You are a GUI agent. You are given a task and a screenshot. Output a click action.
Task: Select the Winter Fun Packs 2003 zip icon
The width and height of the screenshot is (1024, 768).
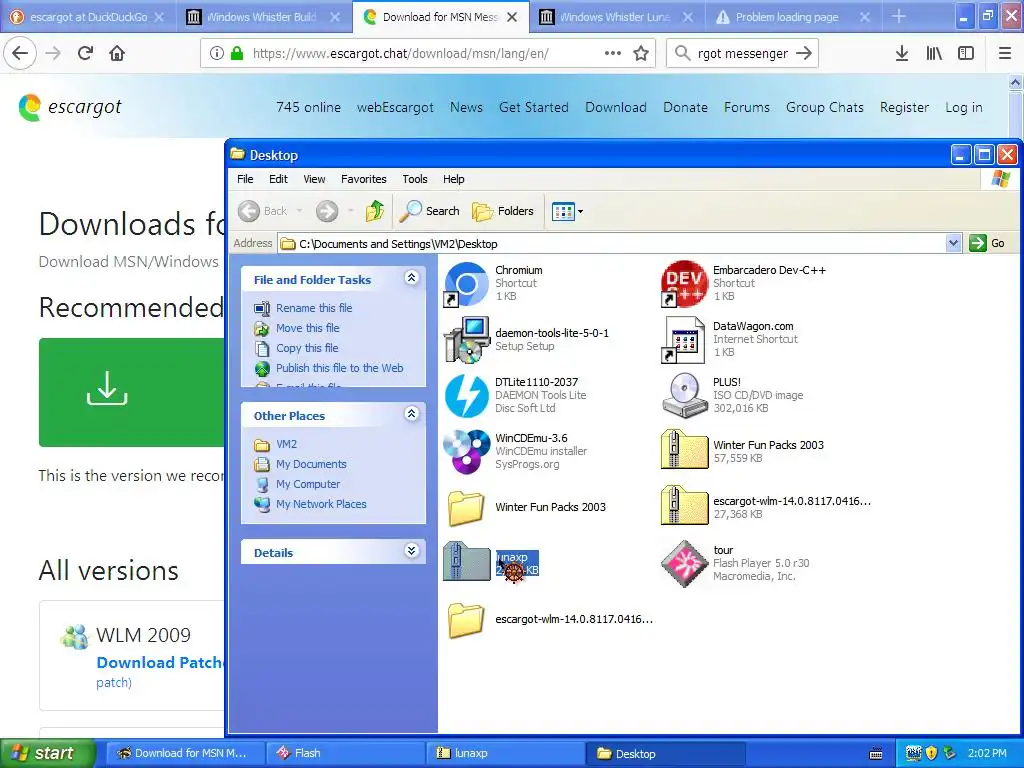(684, 451)
